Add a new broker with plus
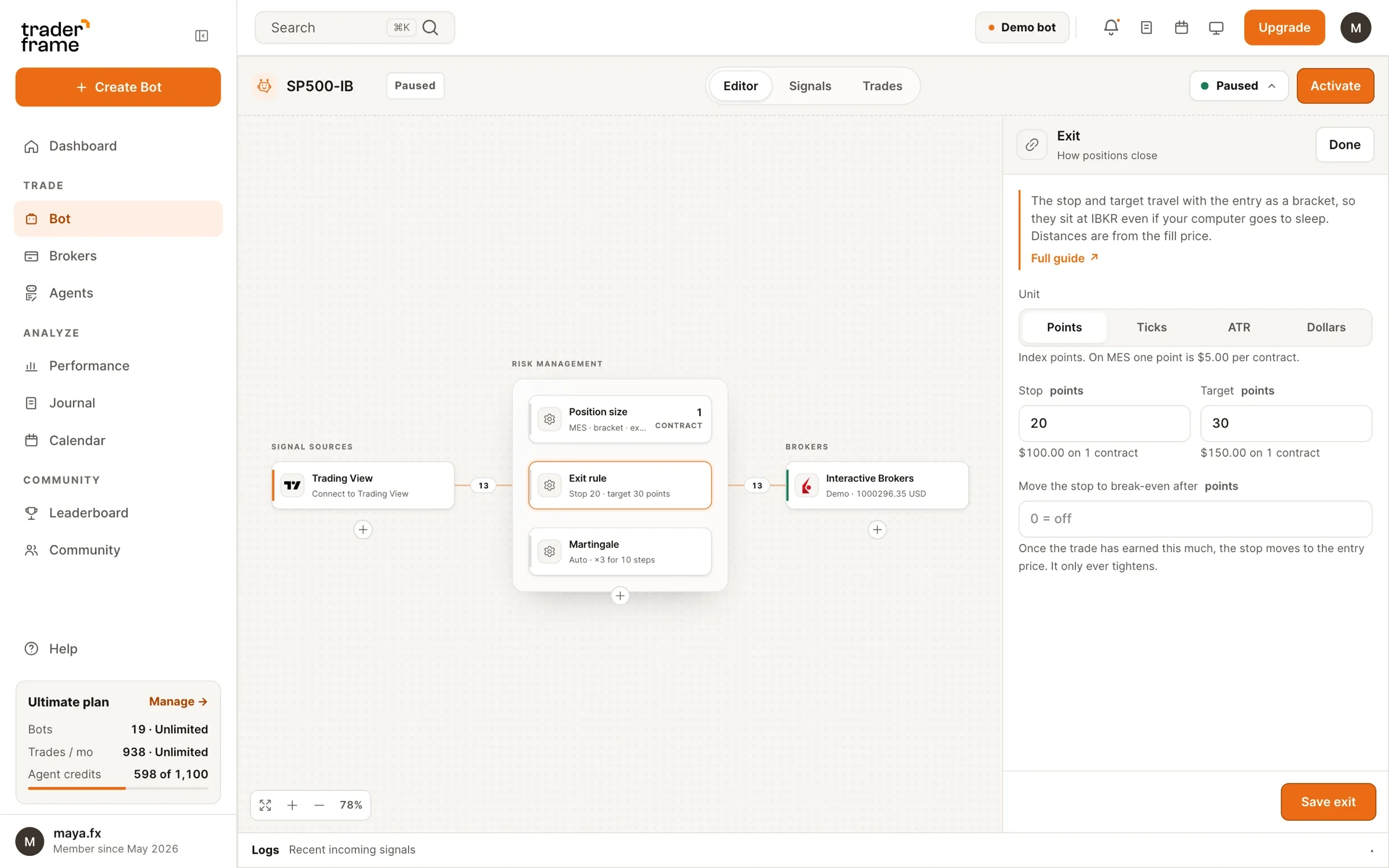 [877, 529]
